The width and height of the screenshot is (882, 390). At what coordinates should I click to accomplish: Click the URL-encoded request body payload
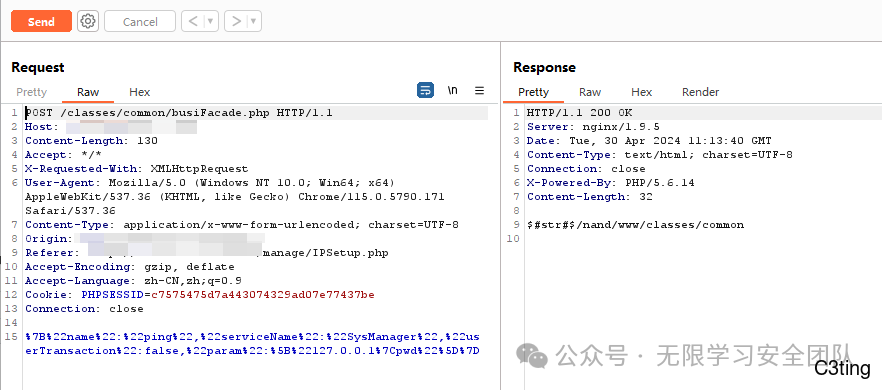(x=252, y=344)
